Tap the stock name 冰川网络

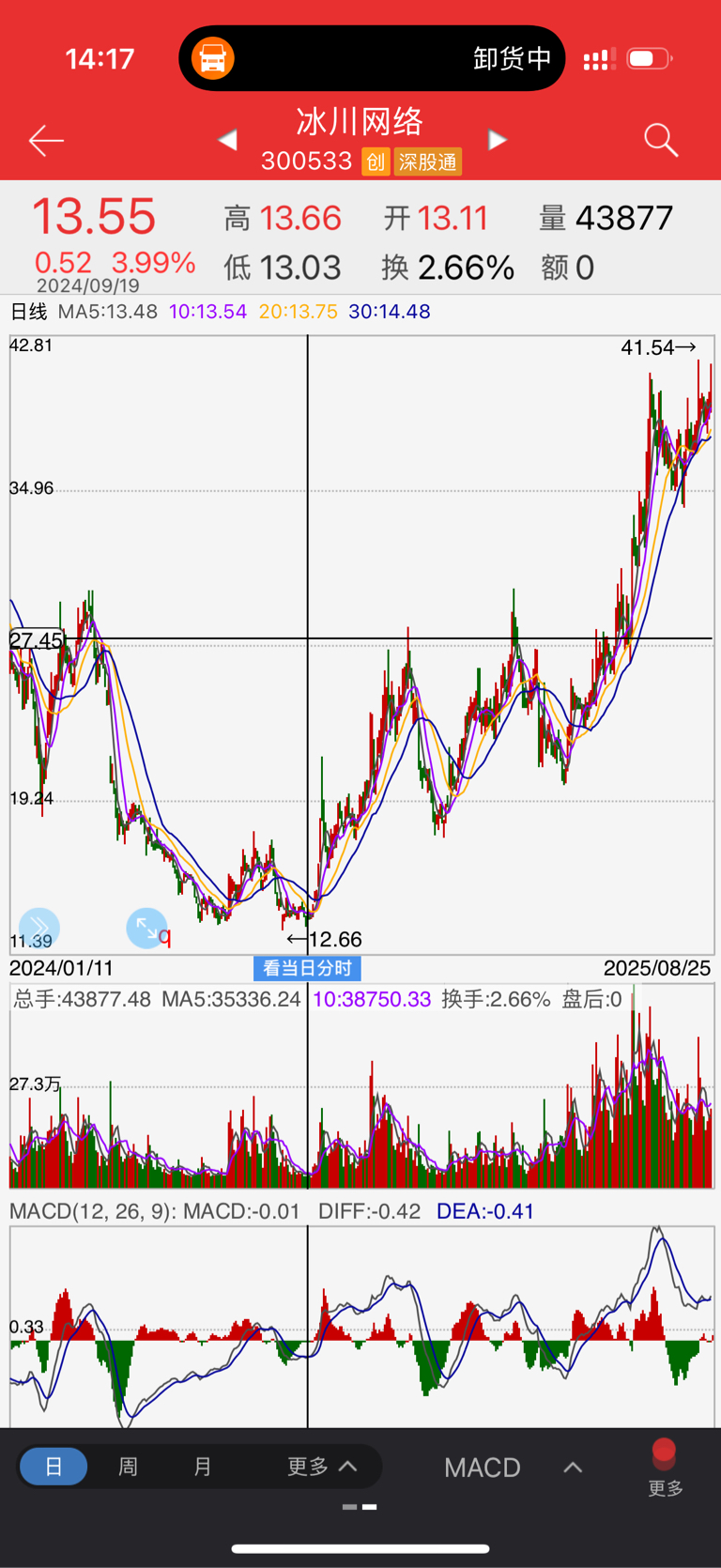pos(360,121)
